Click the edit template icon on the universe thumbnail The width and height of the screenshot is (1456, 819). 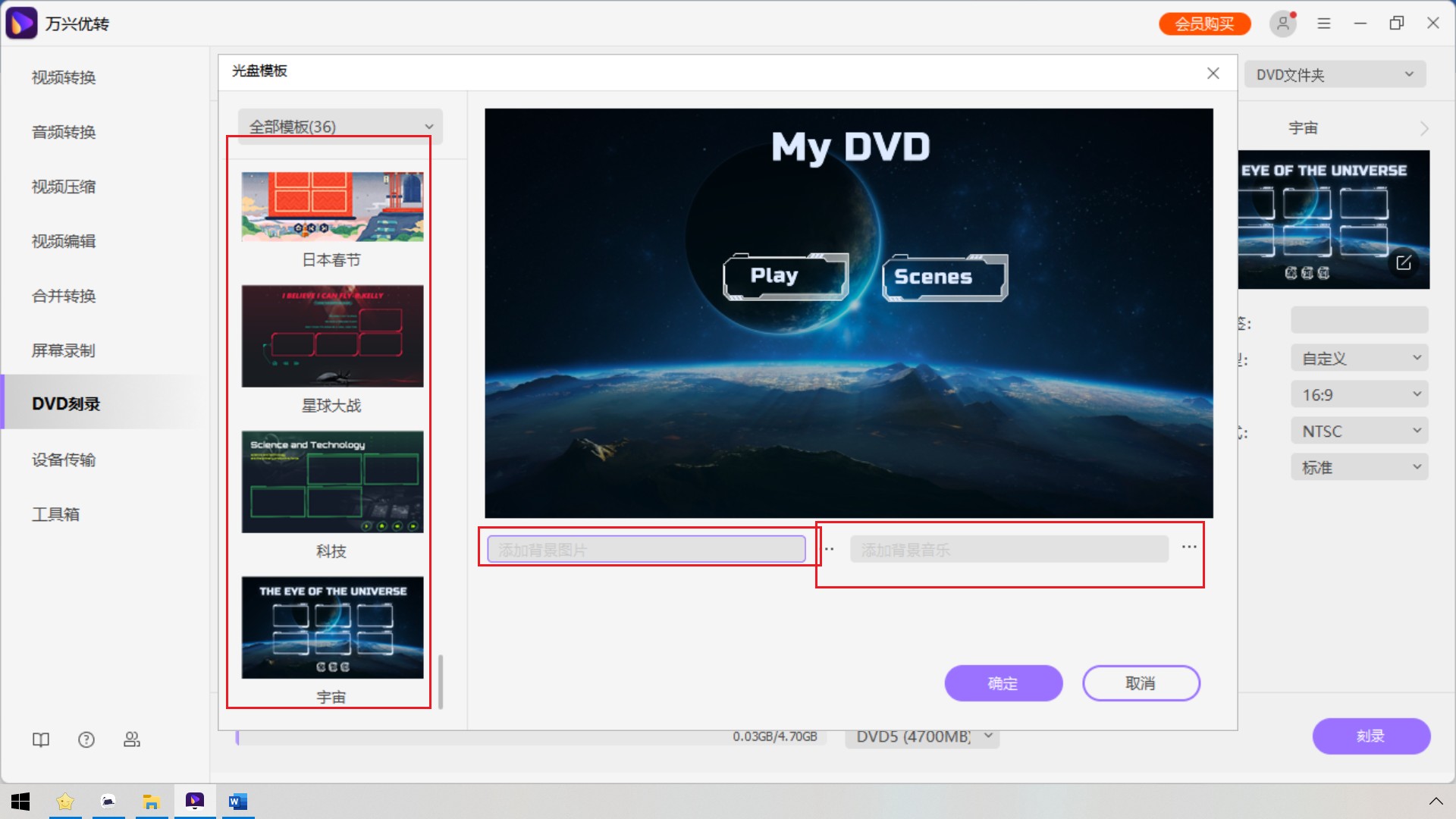click(1404, 262)
